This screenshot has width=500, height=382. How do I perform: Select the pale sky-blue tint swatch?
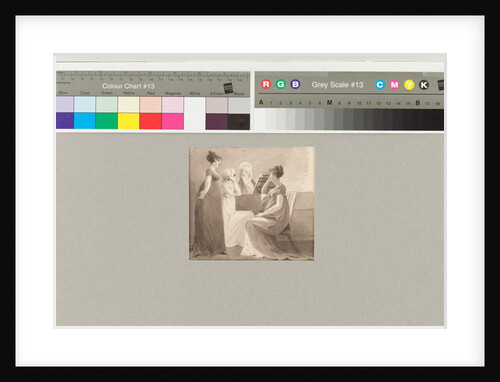tap(85, 105)
